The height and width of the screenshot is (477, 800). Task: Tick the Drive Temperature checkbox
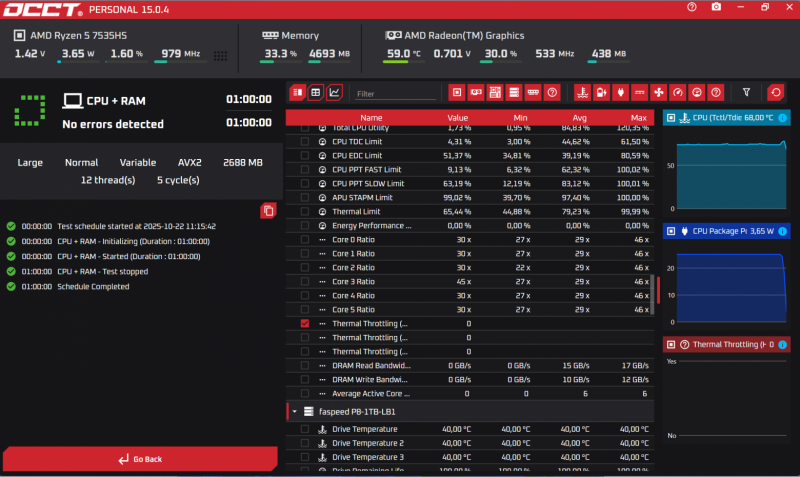click(305, 429)
